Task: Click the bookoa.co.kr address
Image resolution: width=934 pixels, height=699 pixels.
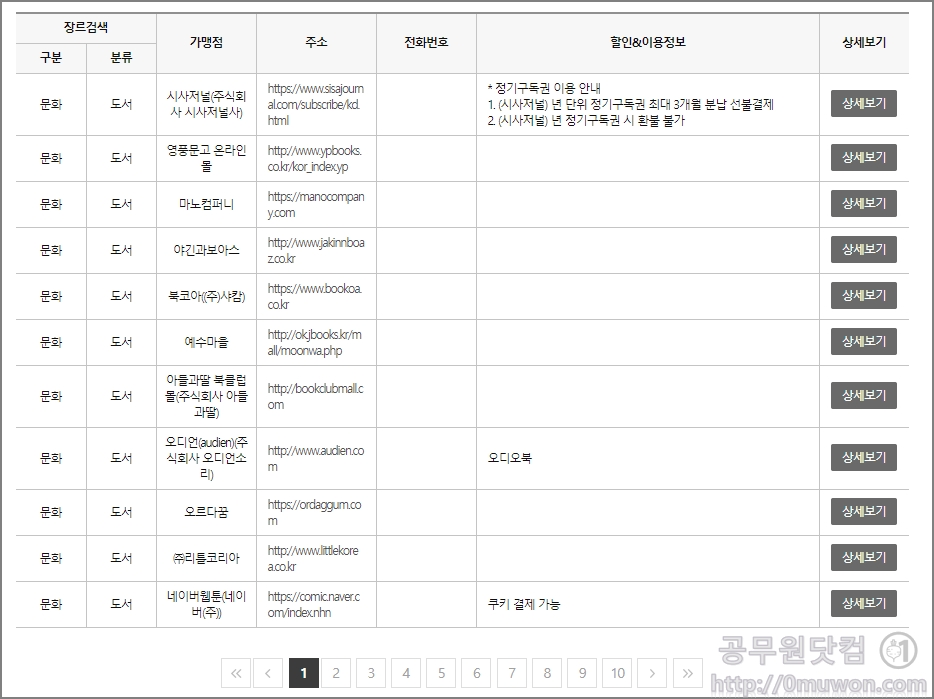Action: (315, 296)
